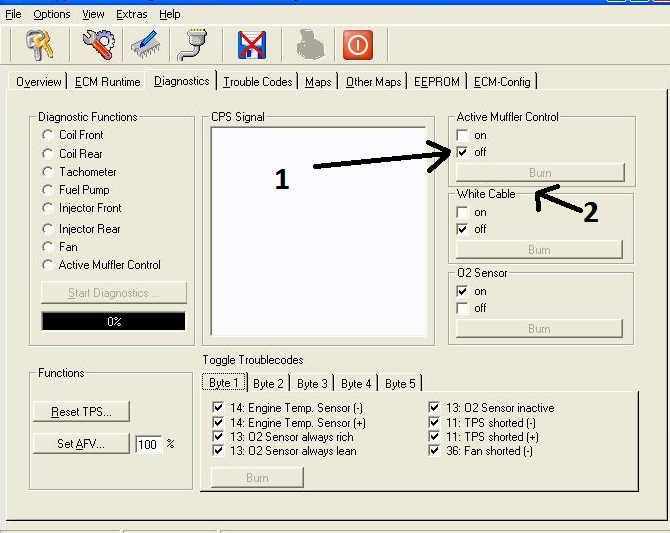The image size is (670, 533).
Task: Select the Fan diagnostic option
Action: point(47,247)
